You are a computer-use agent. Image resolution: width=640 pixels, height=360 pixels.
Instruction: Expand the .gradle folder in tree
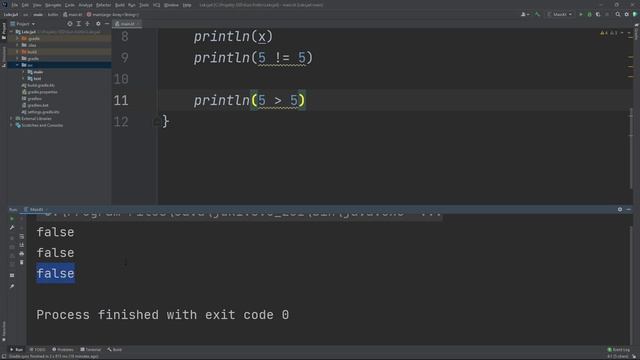pos(18,38)
